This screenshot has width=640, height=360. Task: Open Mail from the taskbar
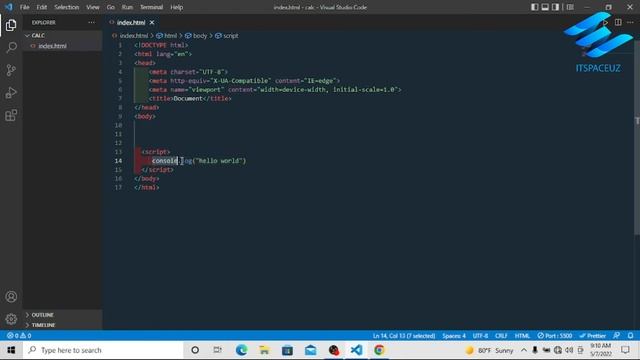point(311,350)
